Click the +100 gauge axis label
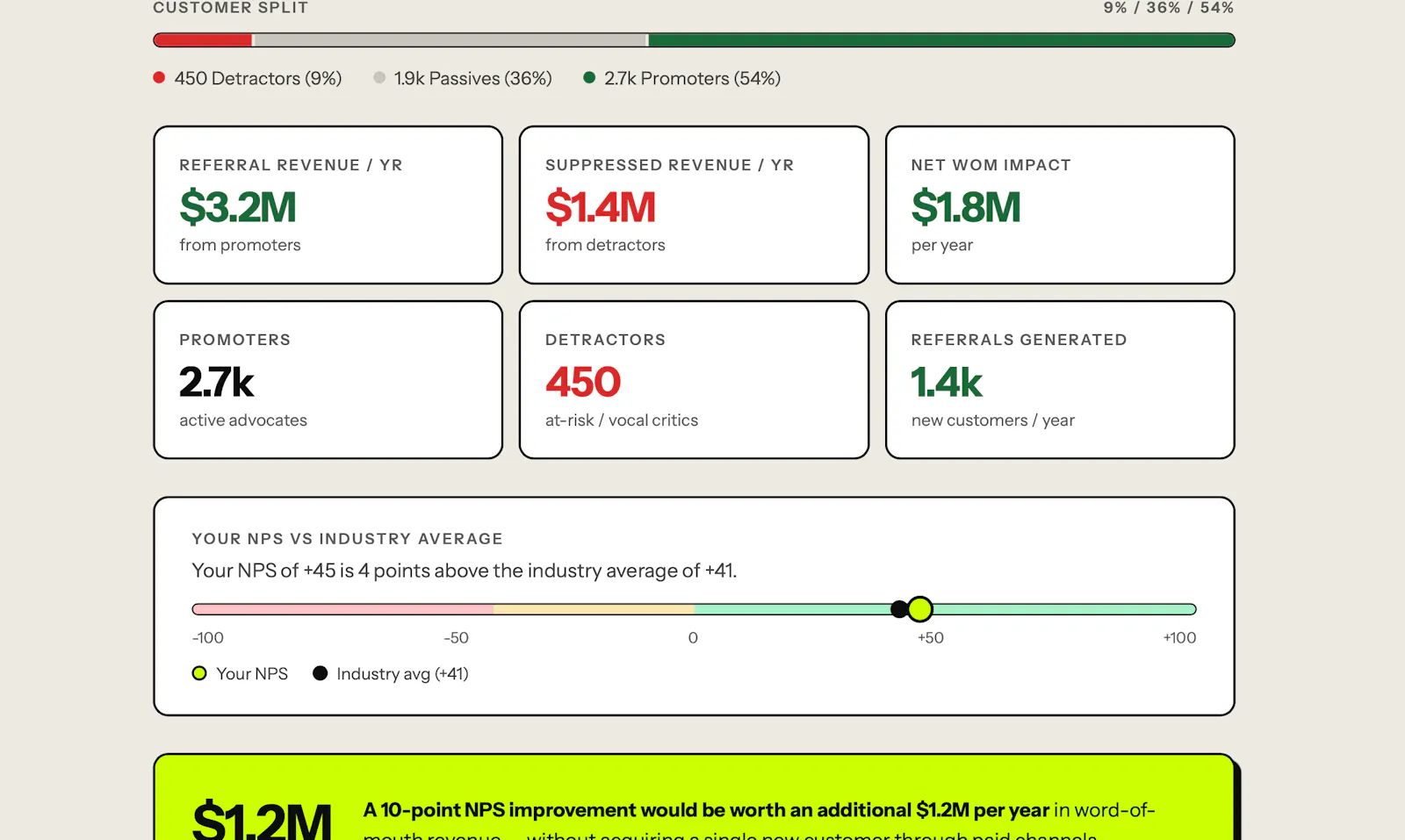The image size is (1405, 840). 1179,638
